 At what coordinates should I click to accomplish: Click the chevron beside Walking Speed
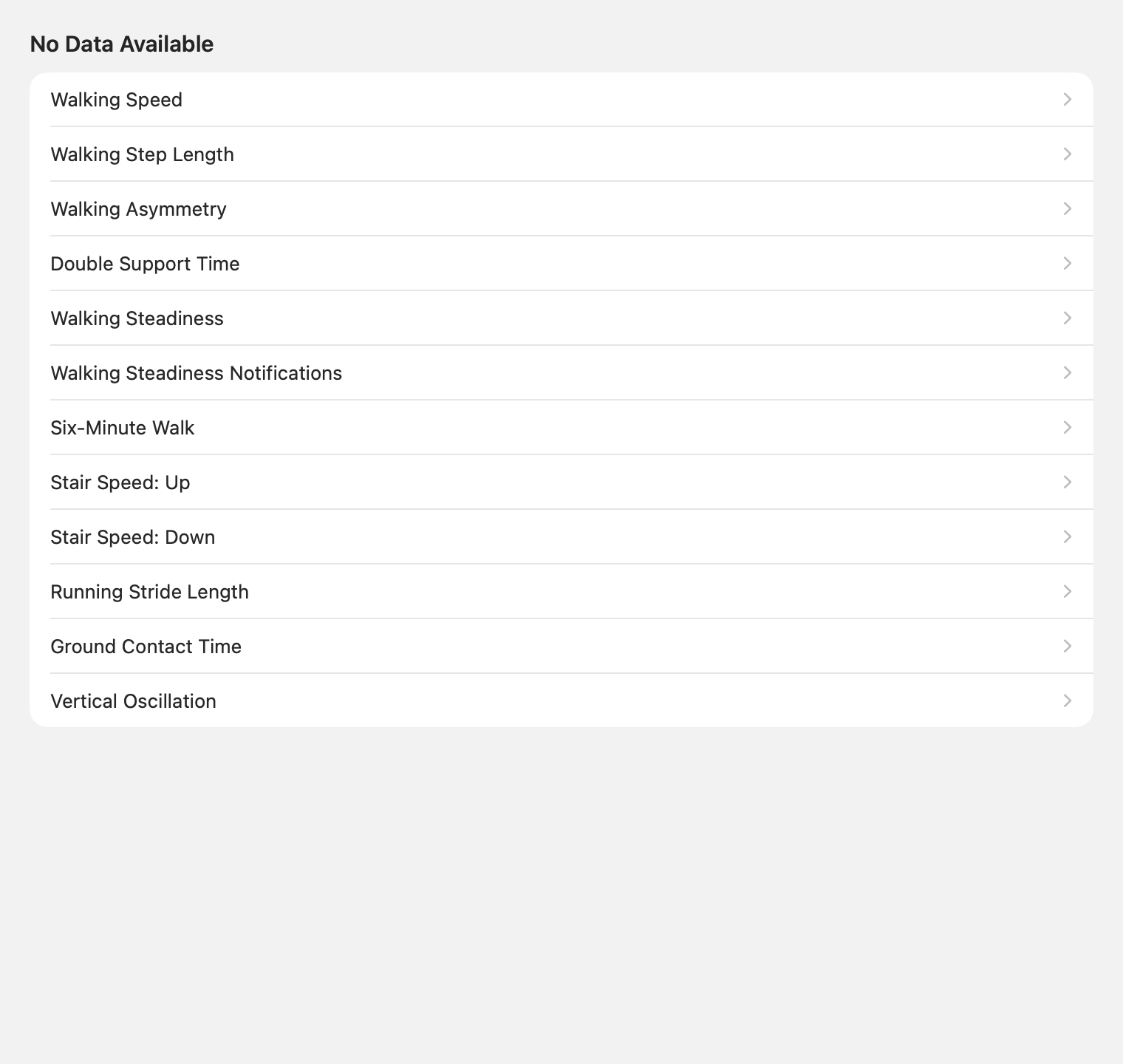click(x=1068, y=99)
